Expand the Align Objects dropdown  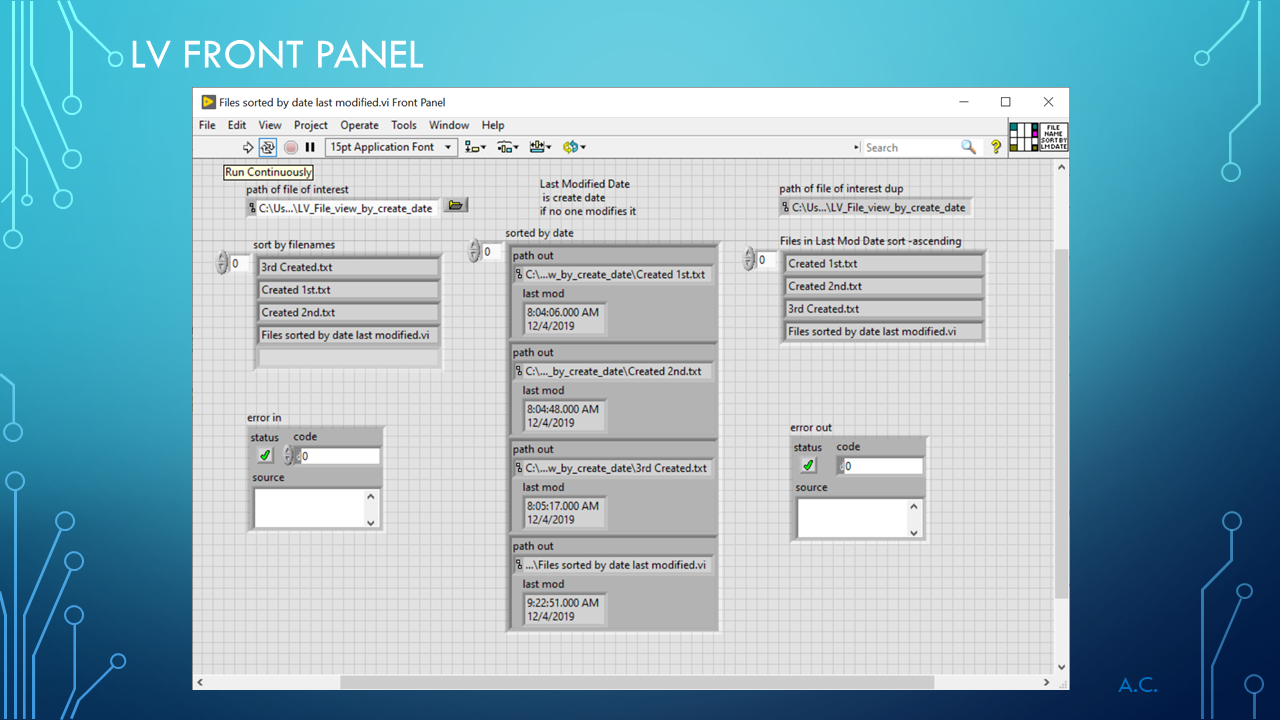pos(475,147)
